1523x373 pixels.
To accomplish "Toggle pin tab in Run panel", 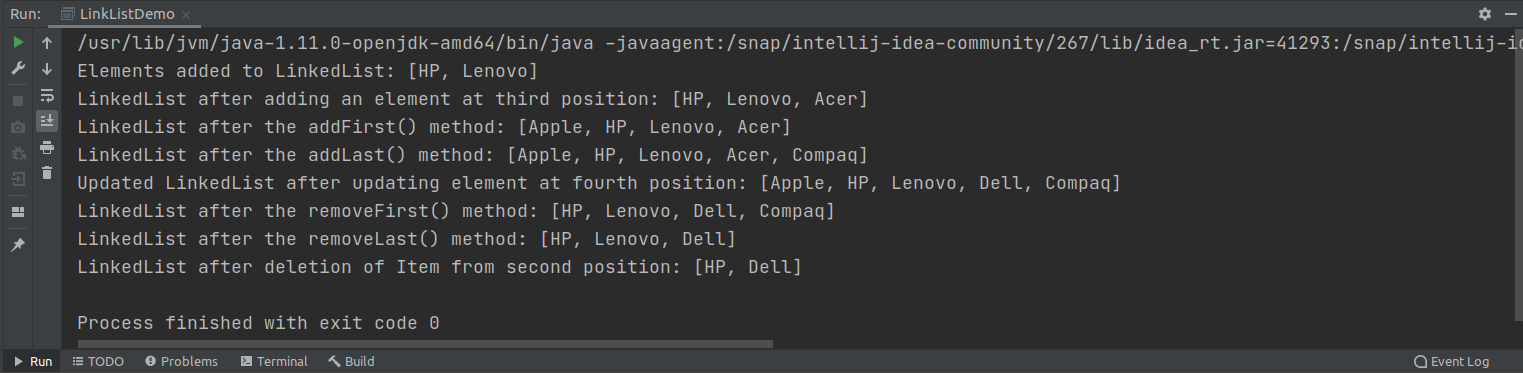I will click(18, 245).
